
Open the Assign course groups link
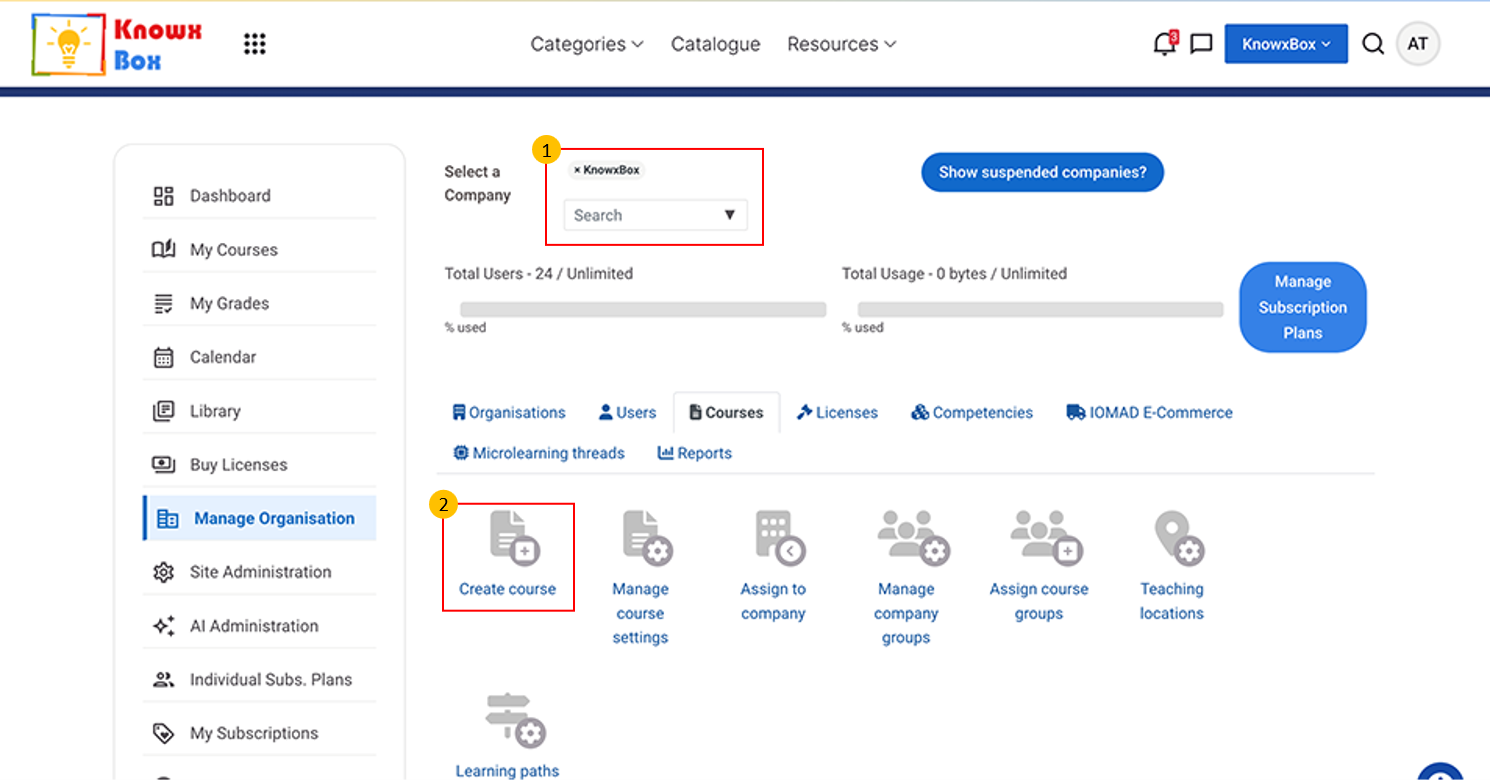tap(1039, 601)
